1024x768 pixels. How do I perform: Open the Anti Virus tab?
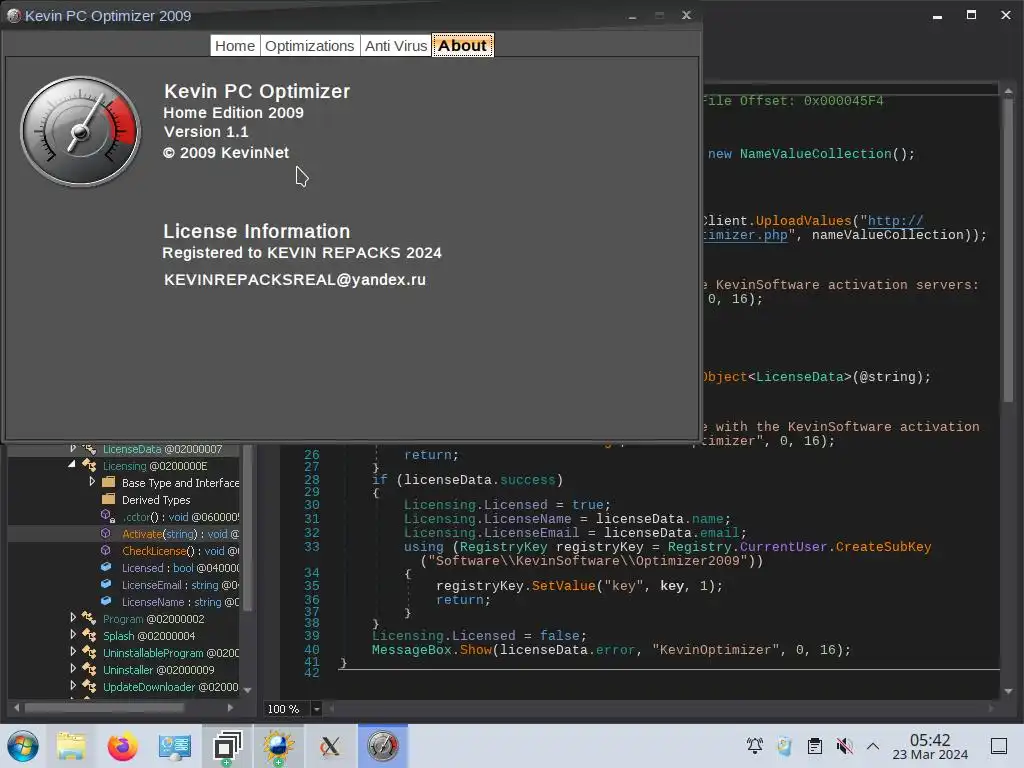click(x=396, y=46)
